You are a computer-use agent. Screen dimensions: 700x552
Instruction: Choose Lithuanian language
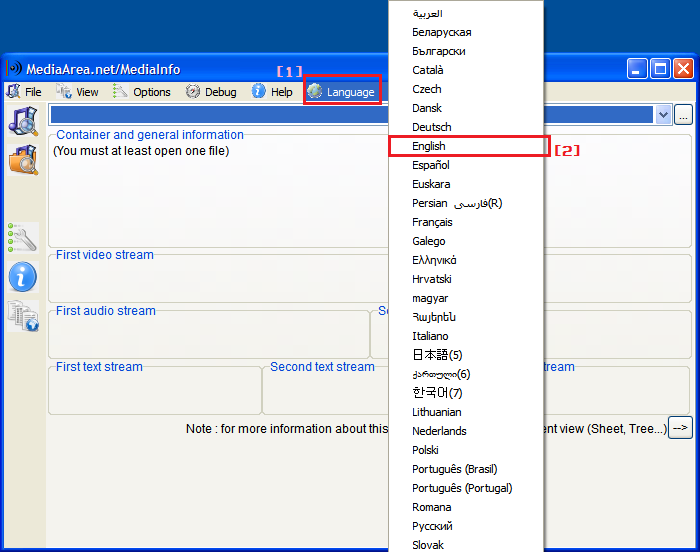(x=466, y=412)
